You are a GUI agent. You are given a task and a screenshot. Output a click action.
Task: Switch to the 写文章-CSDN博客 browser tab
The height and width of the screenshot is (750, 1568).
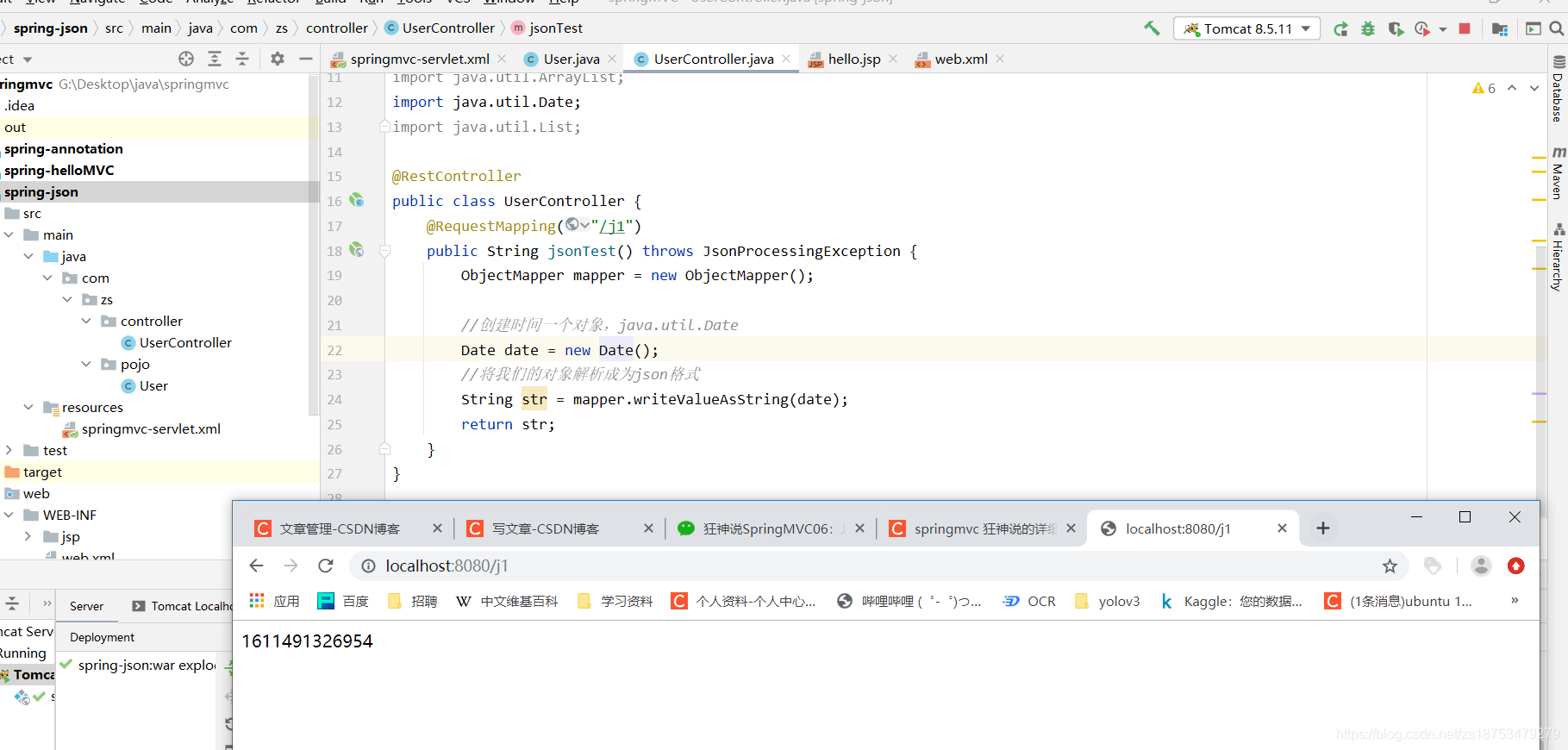[546, 528]
